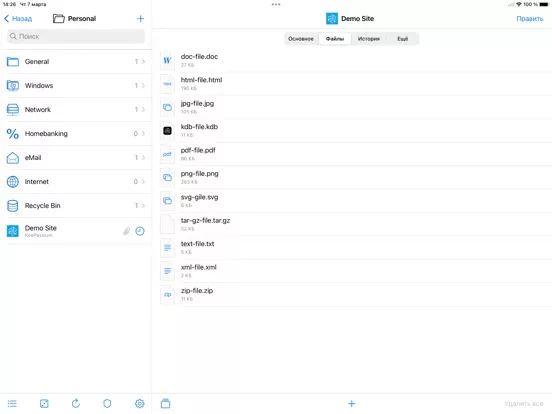Viewport: 552px width, 414px height.
Task: Switch to the Основное tab
Action: pos(301,39)
